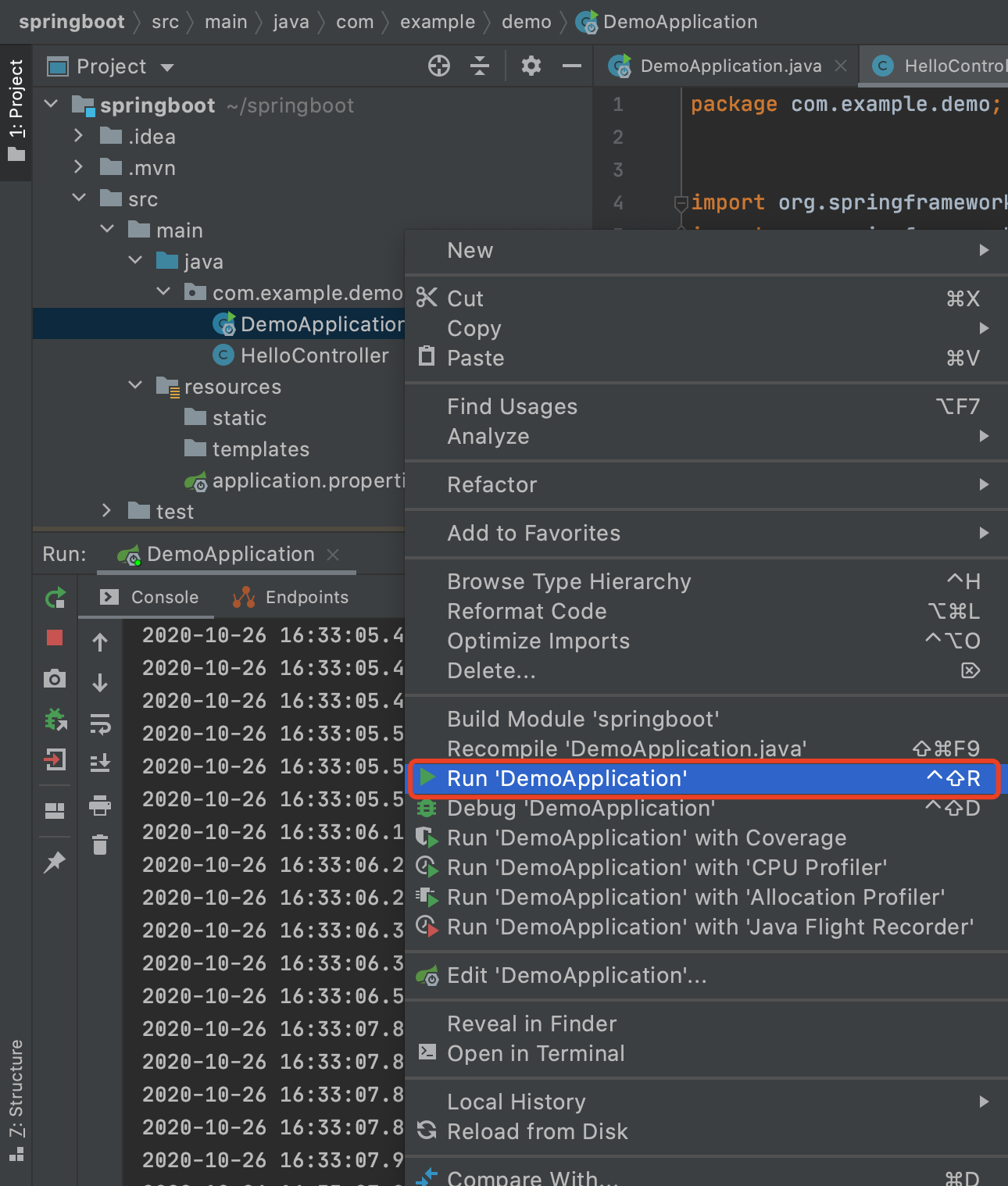Click the exit application icon

tap(55, 759)
